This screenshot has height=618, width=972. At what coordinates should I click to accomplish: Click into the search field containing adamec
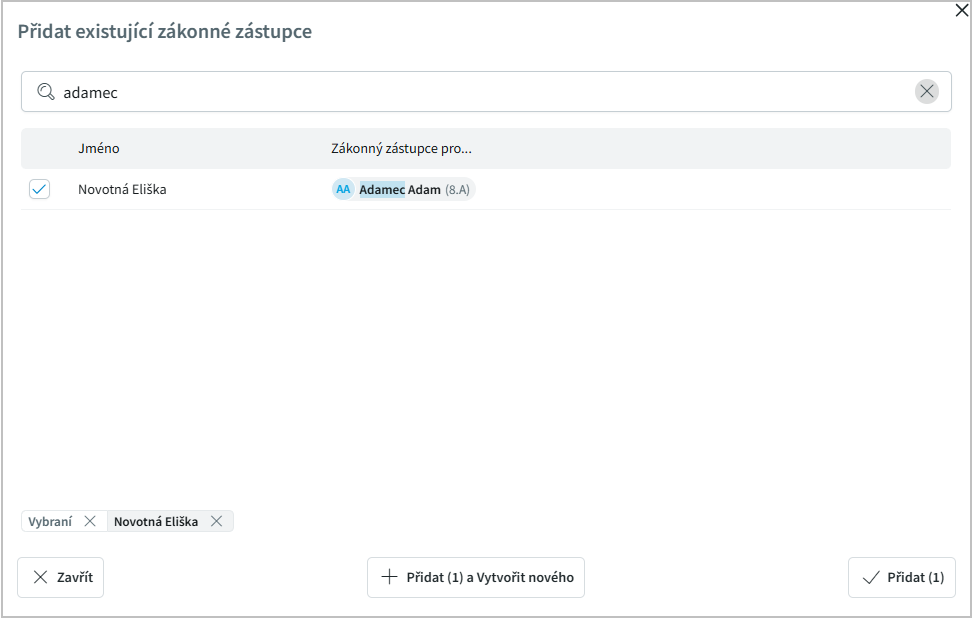pos(480,92)
